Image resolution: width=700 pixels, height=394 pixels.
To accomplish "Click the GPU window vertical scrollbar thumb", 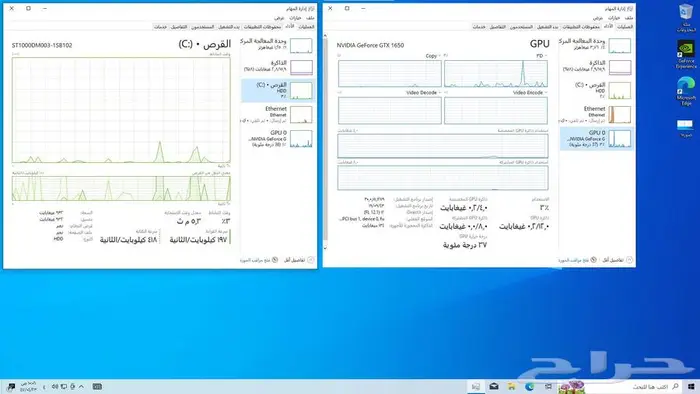I will [x=325, y=138].
